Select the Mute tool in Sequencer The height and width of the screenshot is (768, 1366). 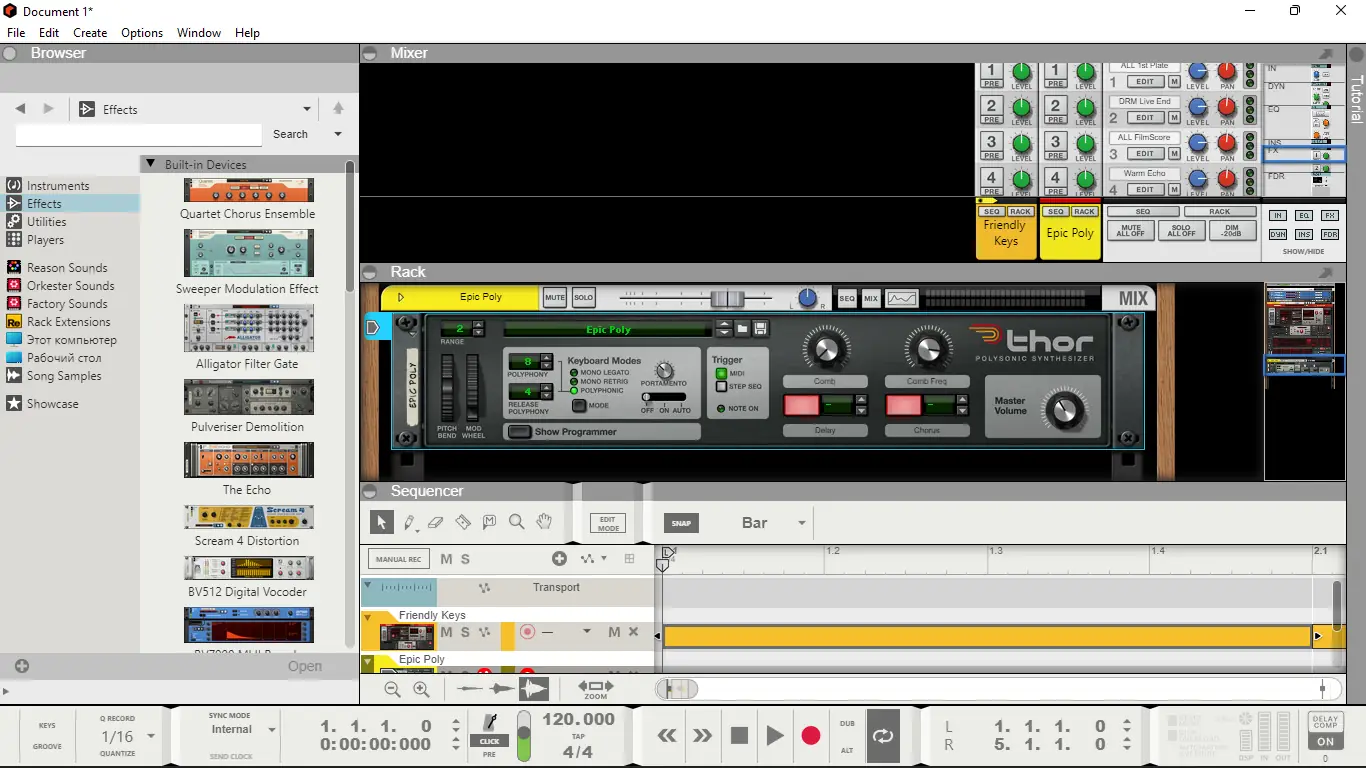pos(490,522)
